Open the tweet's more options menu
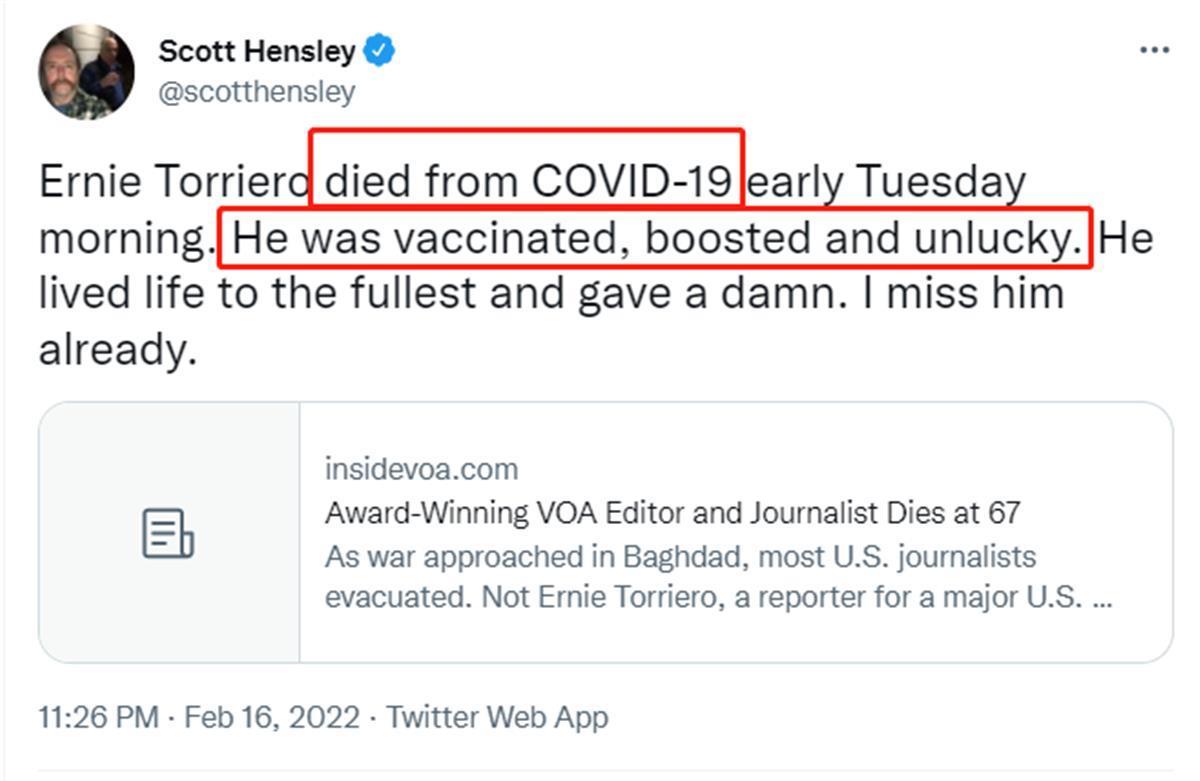1200x781 pixels. [1154, 50]
